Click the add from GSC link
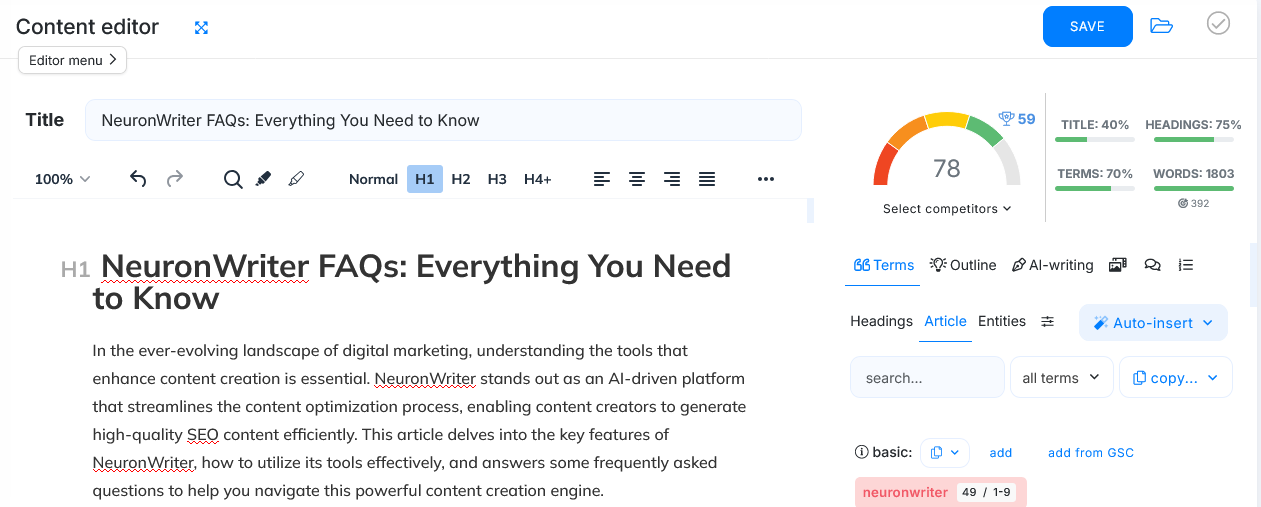 tap(1090, 453)
